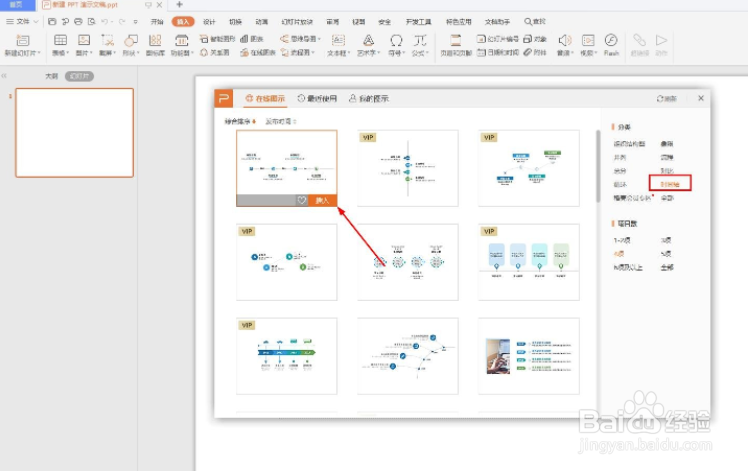The height and width of the screenshot is (471, 754).
Task: Click the dialog vertical scrollbar
Action: [598, 166]
